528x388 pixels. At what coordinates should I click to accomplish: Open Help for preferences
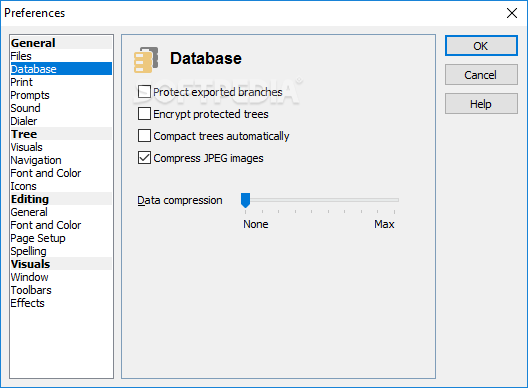pos(481,104)
